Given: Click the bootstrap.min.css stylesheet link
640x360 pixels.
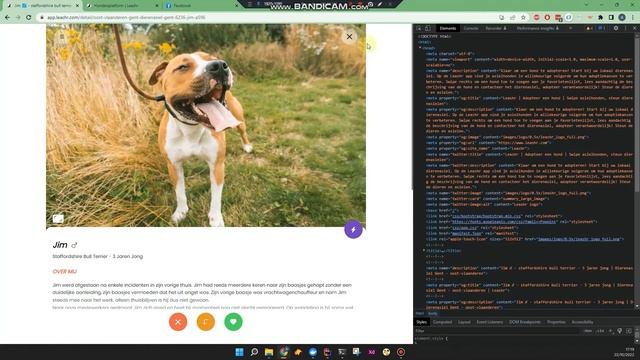Looking at the screenshot, I should coord(487,216).
